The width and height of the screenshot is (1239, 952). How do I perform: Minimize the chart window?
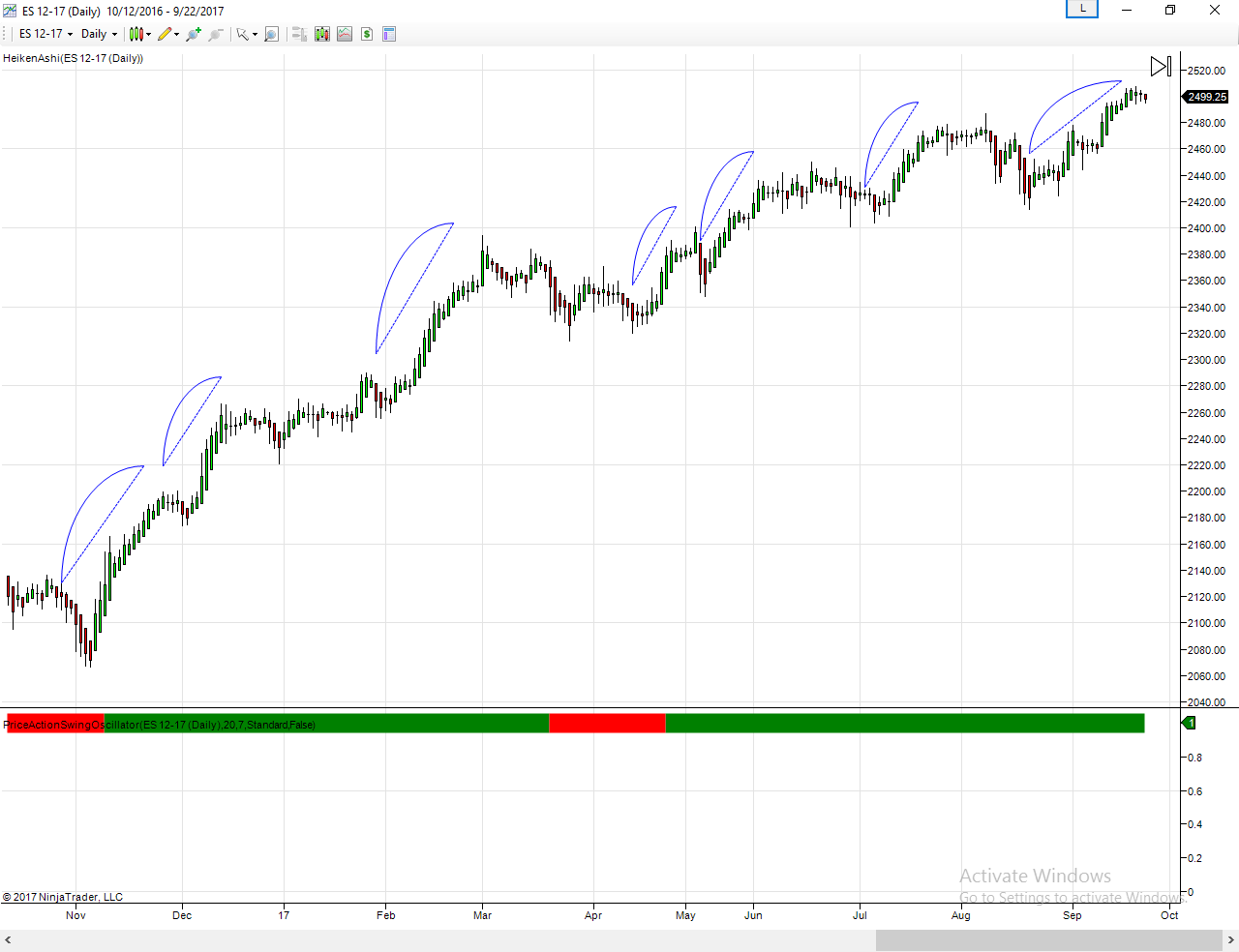(x=1127, y=10)
